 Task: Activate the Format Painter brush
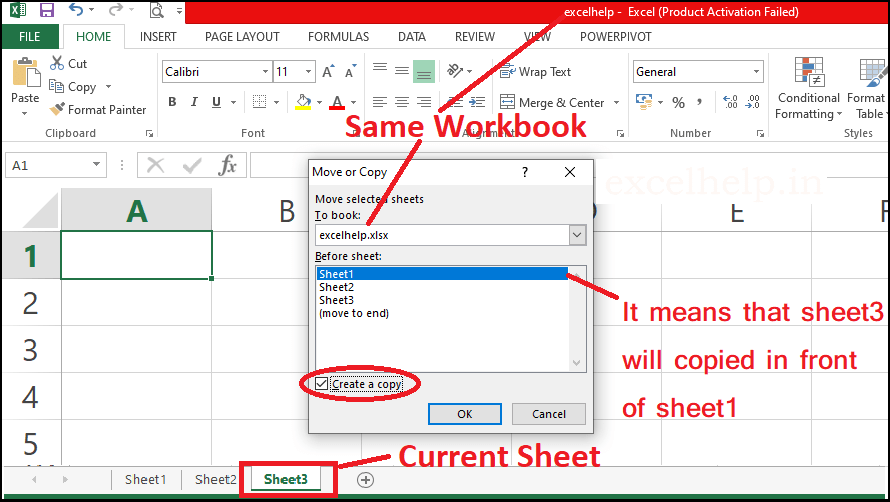(97, 109)
